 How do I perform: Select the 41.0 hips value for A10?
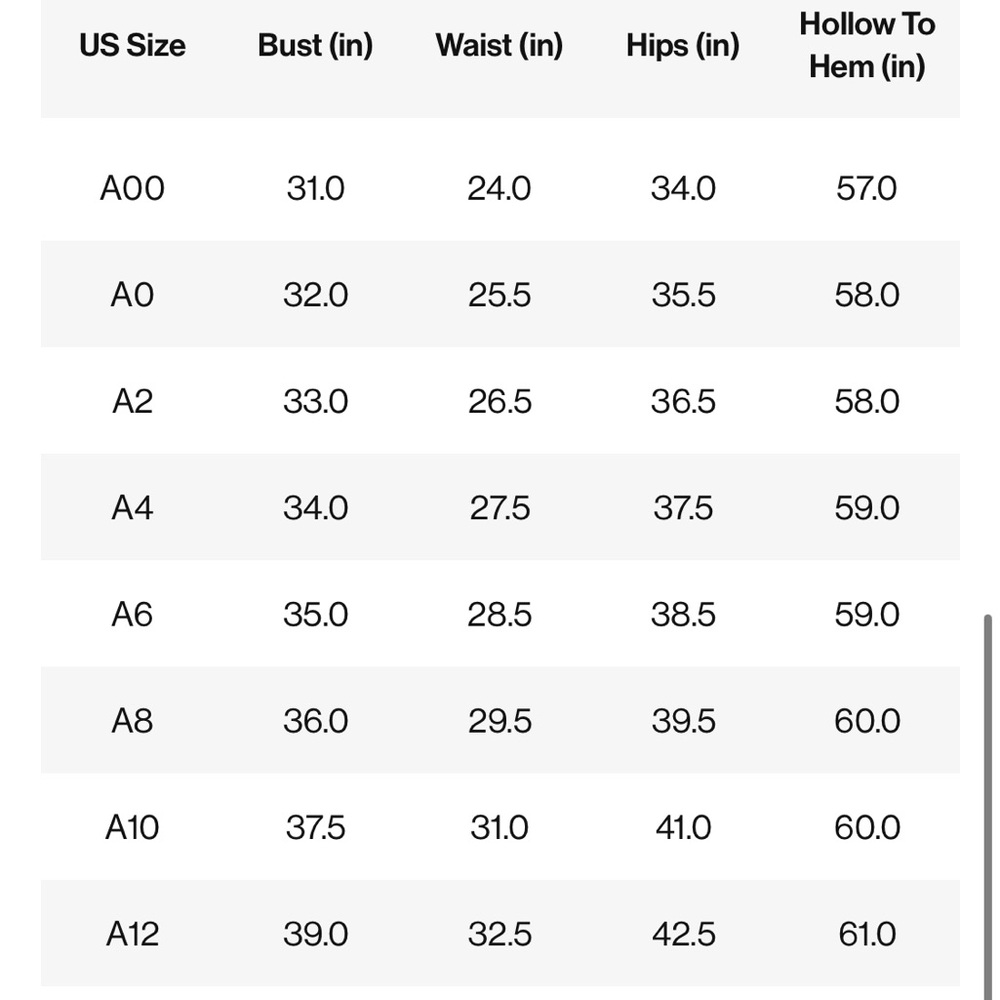683,828
